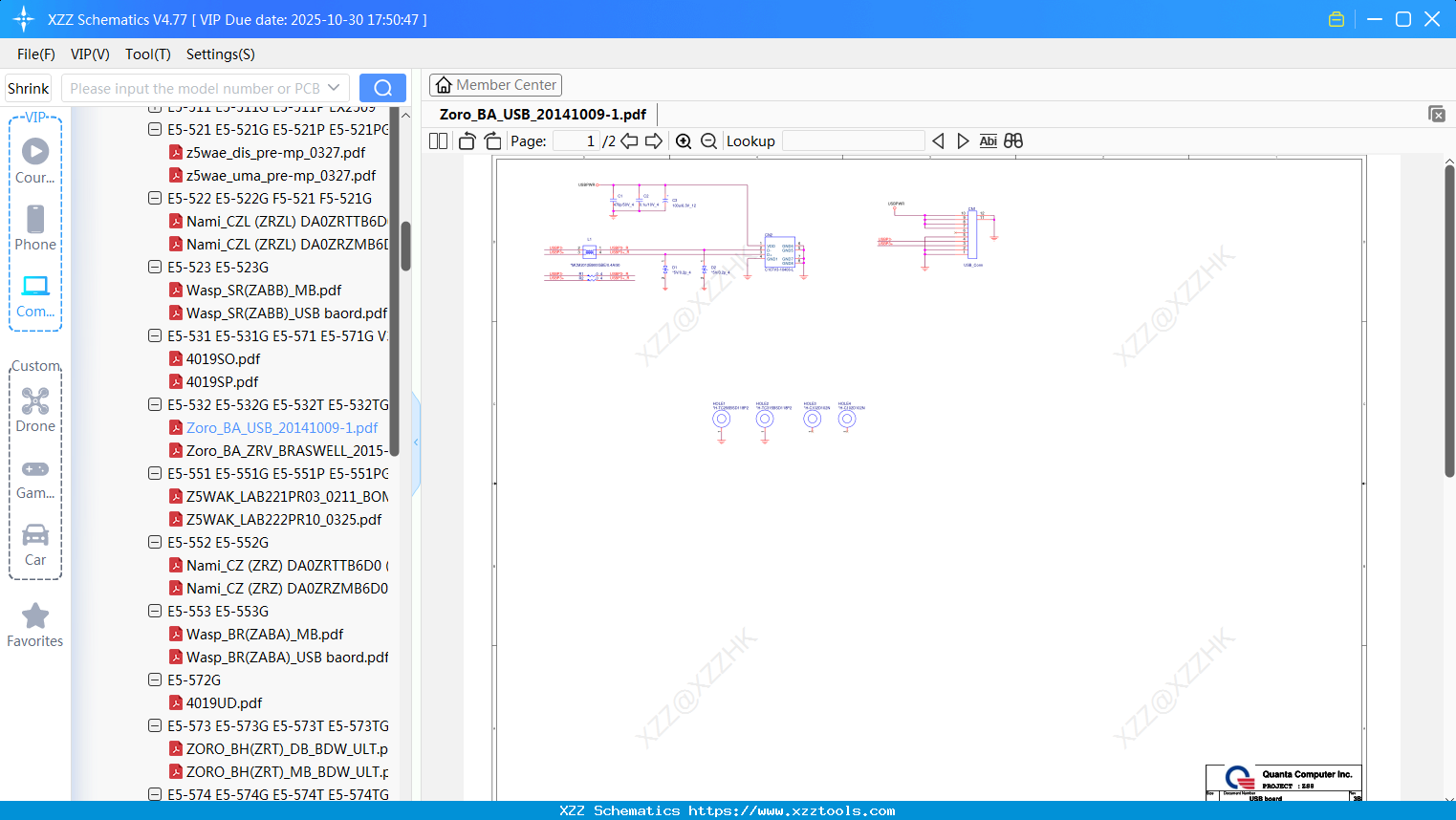Click the binoculars search icon

(1013, 141)
